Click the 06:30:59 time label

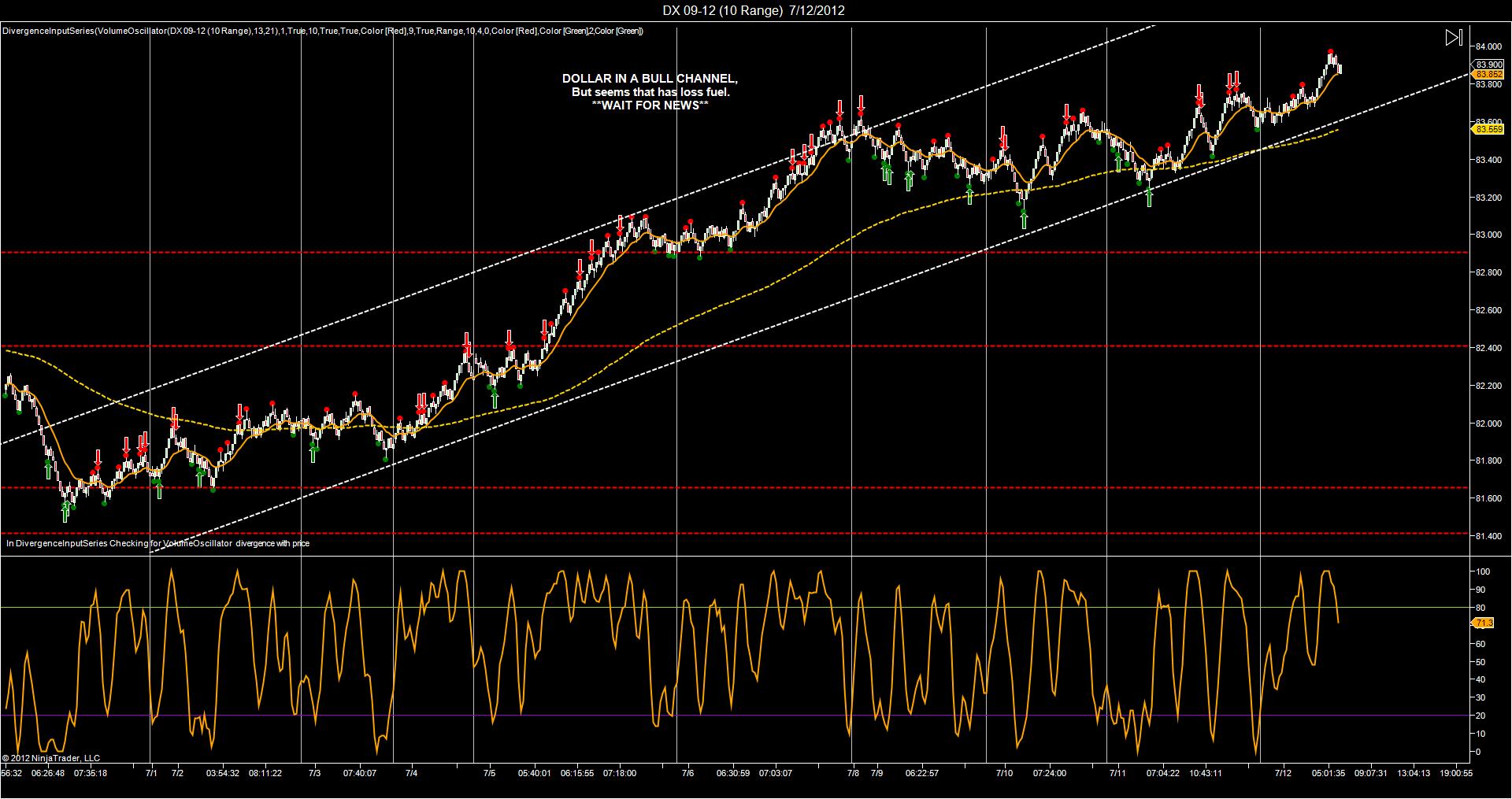[x=733, y=773]
